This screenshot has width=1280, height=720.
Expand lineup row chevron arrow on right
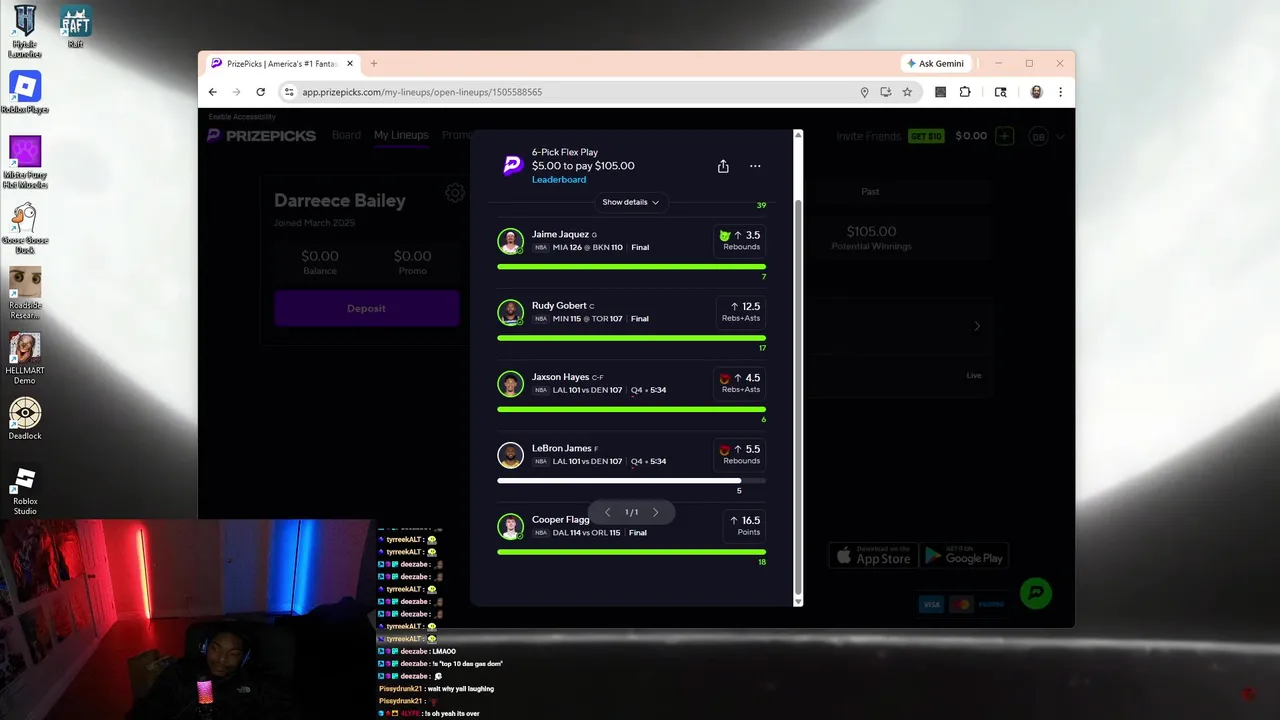click(x=977, y=326)
